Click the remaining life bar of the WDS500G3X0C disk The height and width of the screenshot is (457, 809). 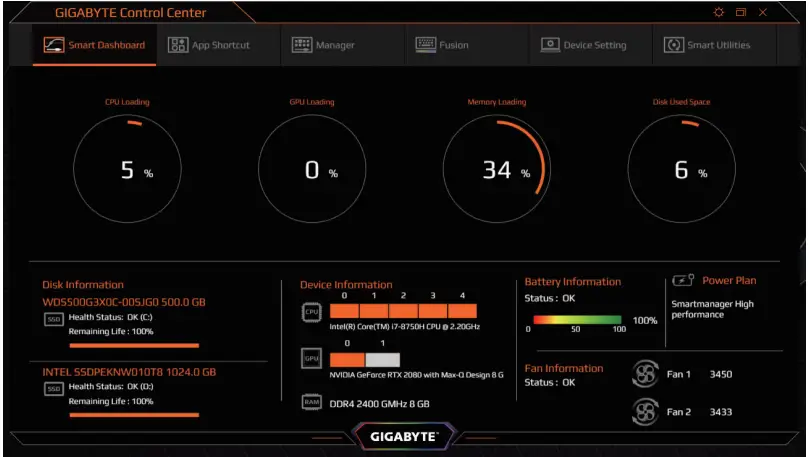[x=134, y=345]
